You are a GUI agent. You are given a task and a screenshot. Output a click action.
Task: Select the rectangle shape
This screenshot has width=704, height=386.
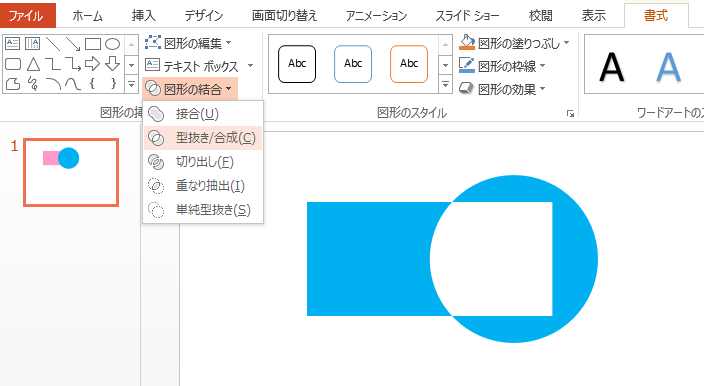pyautogui.click(x=92, y=44)
